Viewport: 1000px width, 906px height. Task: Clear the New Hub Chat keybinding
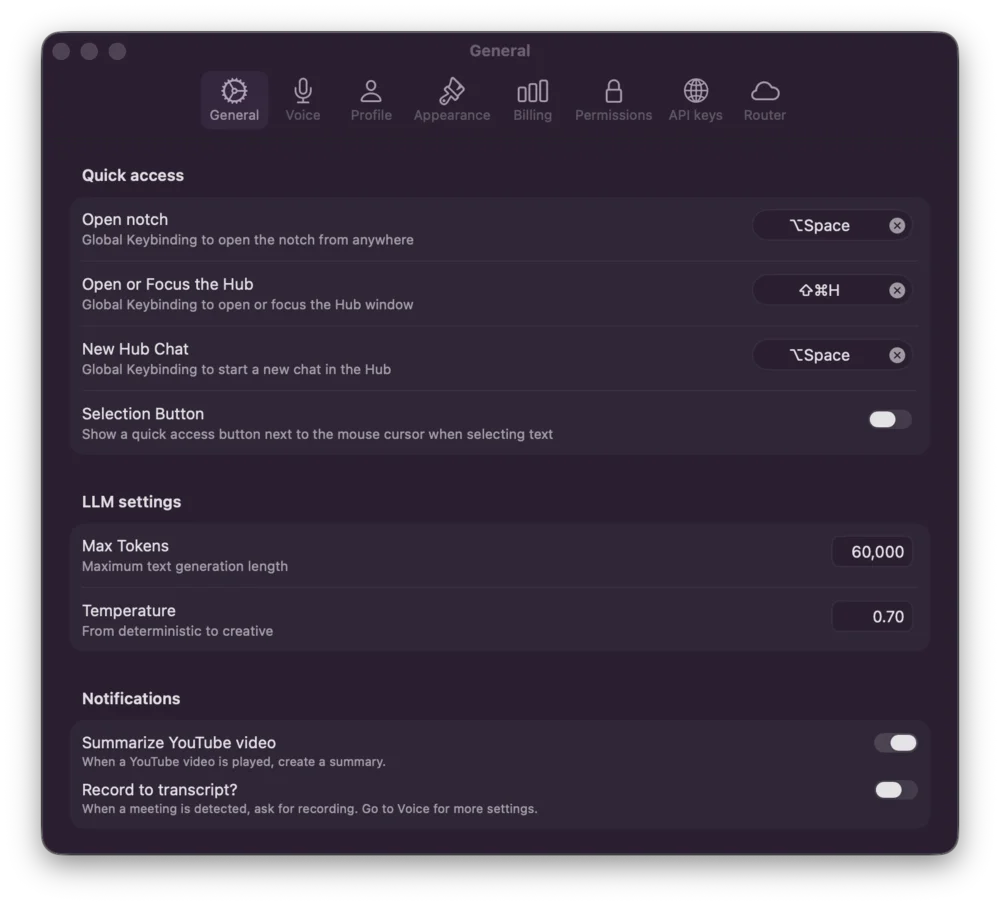click(x=896, y=354)
